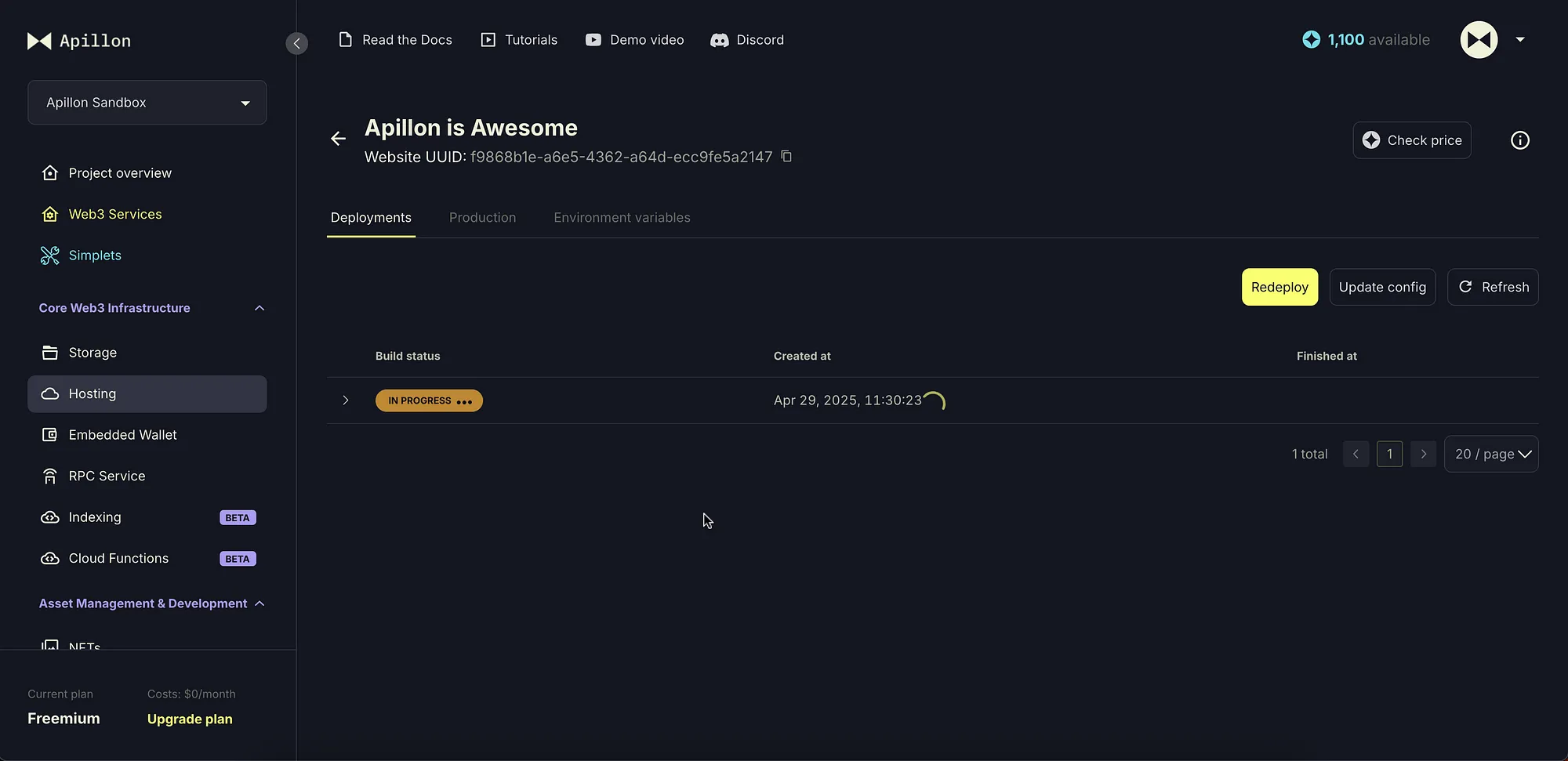Go to previous page of deployments
The height and width of the screenshot is (761, 1568).
coord(1356,454)
